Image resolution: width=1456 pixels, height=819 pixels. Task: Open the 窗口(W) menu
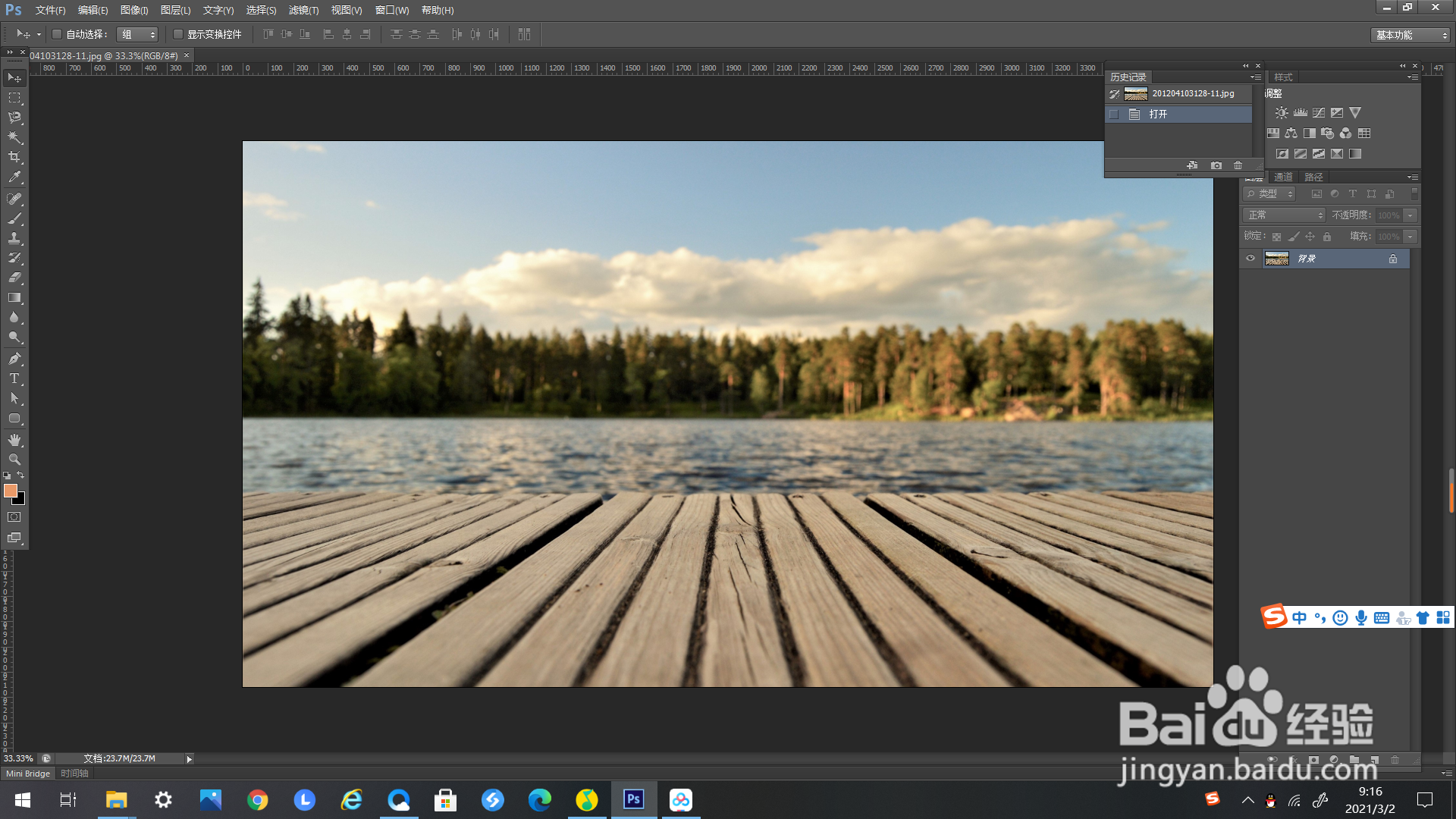point(392,10)
